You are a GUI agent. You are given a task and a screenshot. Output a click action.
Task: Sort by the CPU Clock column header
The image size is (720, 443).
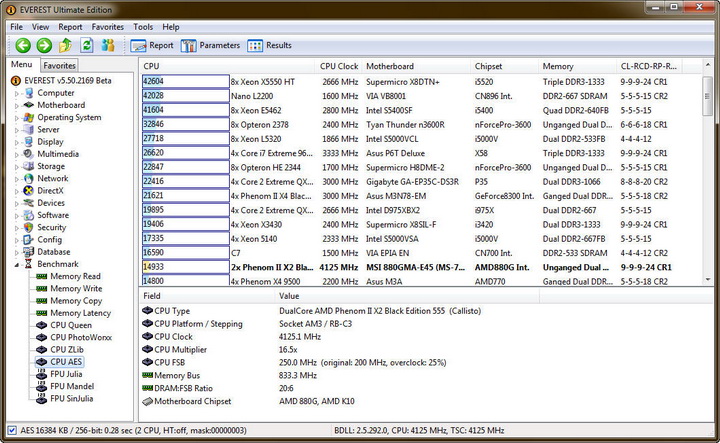coord(339,66)
